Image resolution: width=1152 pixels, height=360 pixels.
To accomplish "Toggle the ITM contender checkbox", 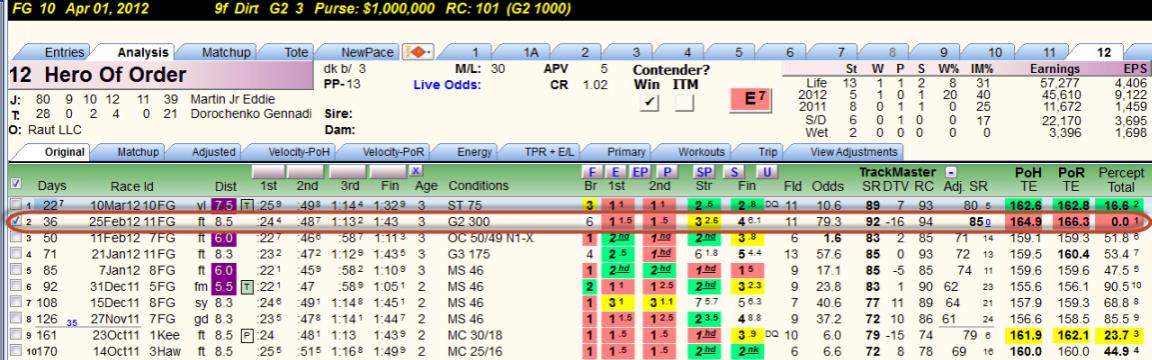I will coord(685,103).
